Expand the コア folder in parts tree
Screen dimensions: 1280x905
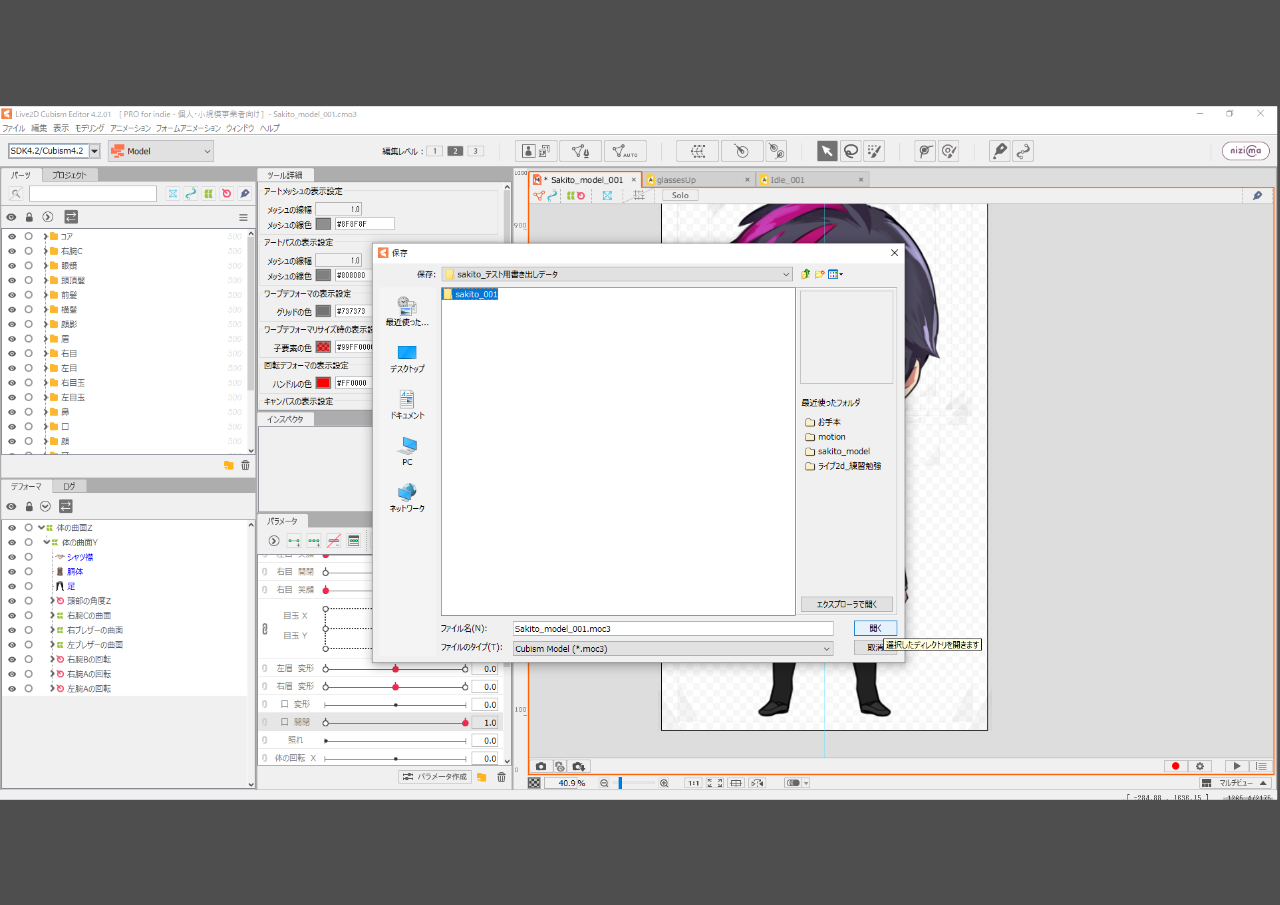tap(45, 236)
